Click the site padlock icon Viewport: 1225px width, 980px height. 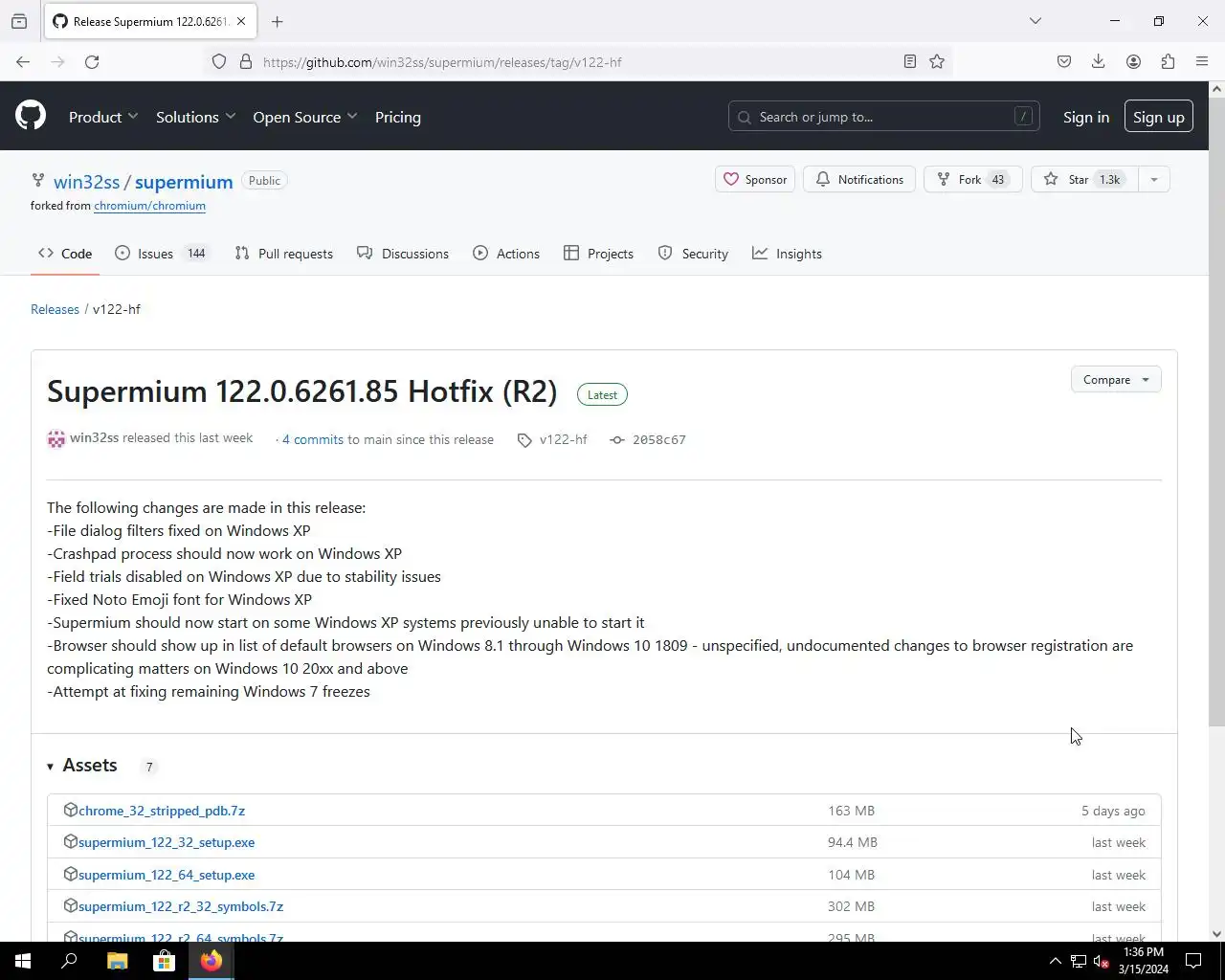click(246, 61)
